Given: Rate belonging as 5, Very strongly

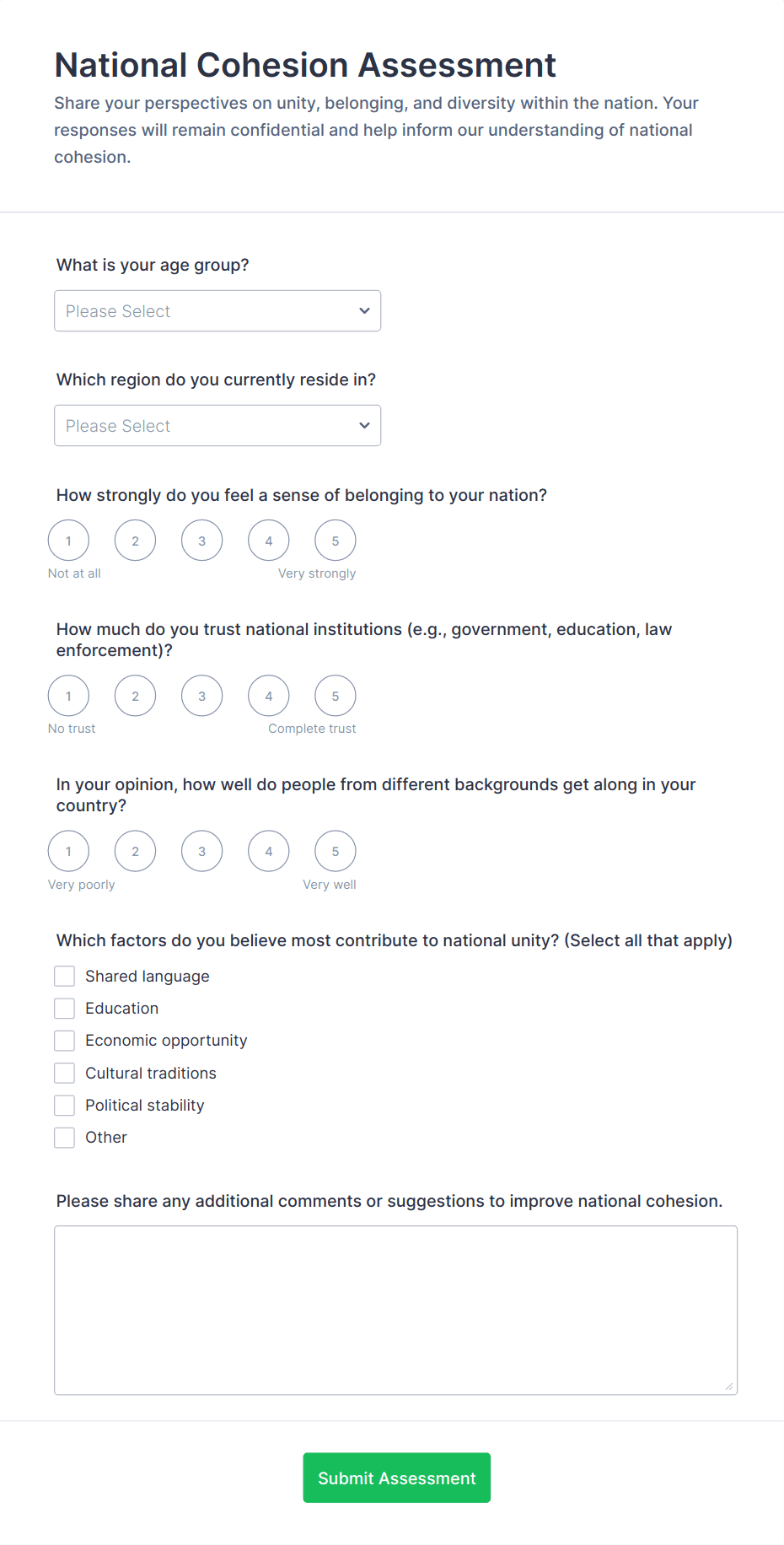Looking at the screenshot, I should pyautogui.click(x=335, y=540).
